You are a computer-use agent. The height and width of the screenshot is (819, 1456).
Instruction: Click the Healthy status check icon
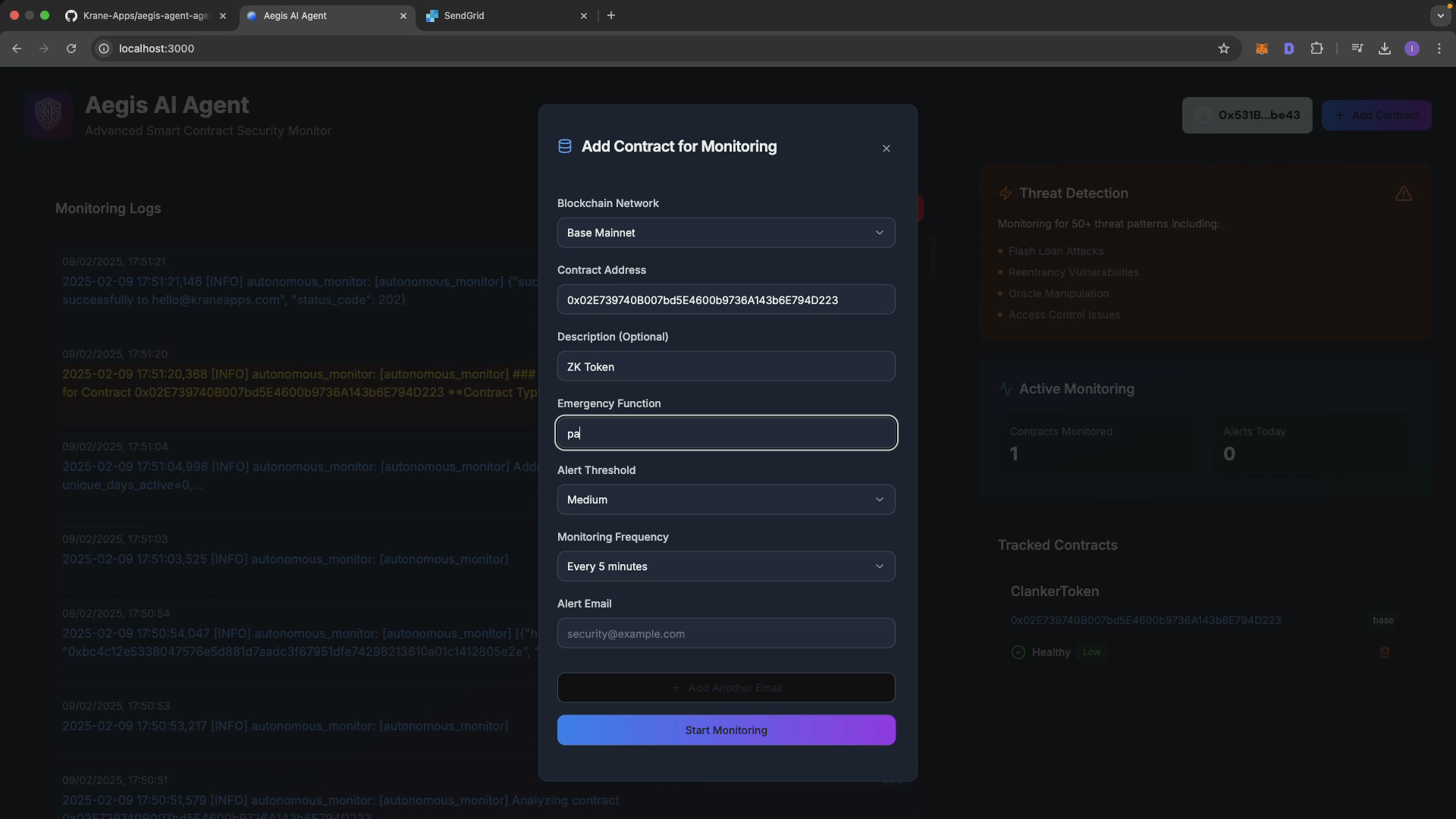coord(1018,652)
